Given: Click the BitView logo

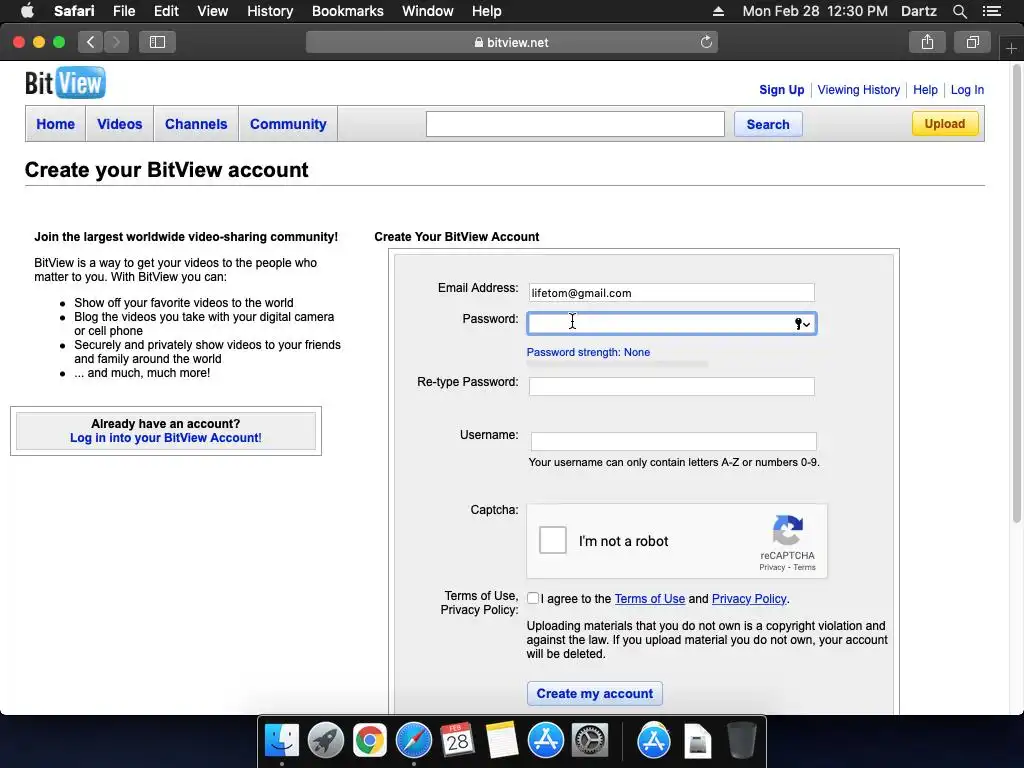Looking at the screenshot, I should click(65, 83).
